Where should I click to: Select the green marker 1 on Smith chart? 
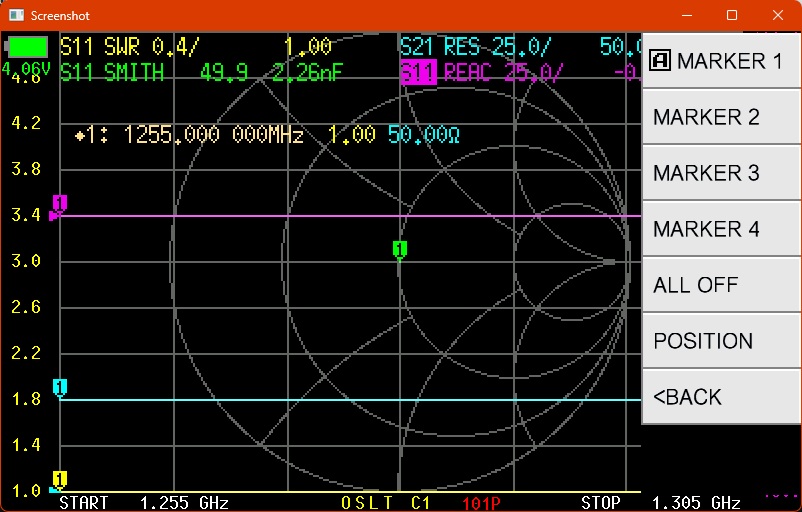pos(399,249)
